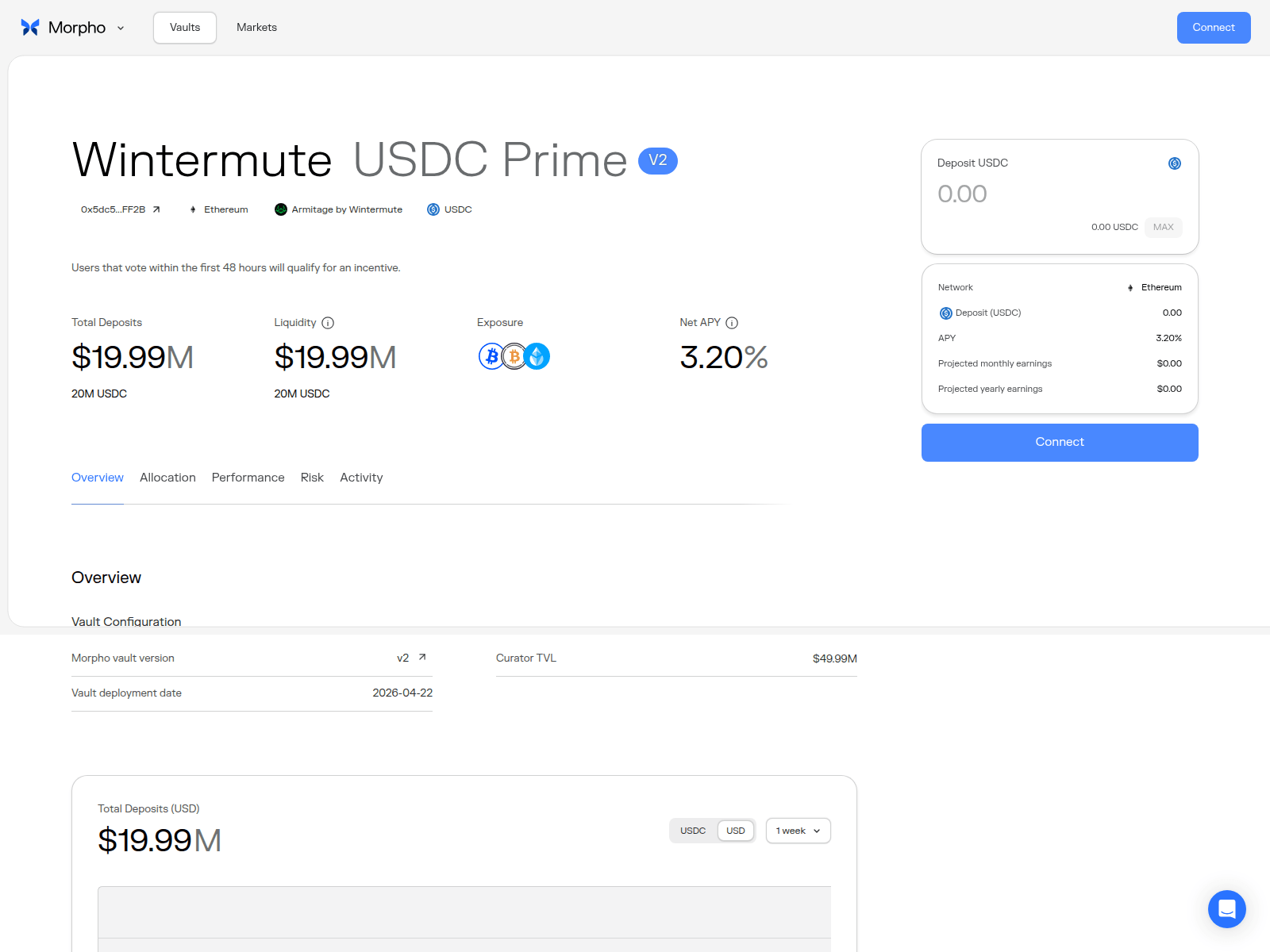Click the Morpho butterfly logo
Viewport: 1270px width, 952px height.
30,28
